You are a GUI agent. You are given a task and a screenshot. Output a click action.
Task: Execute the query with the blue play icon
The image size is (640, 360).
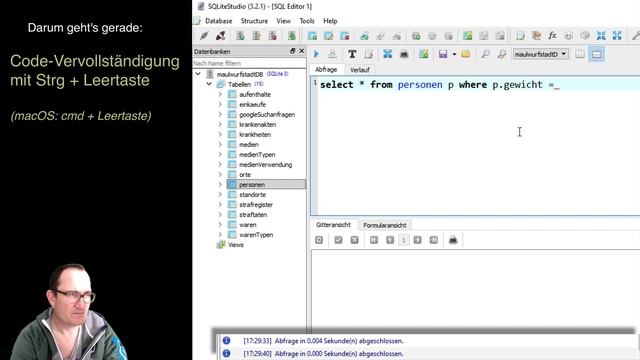pos(316,54)
